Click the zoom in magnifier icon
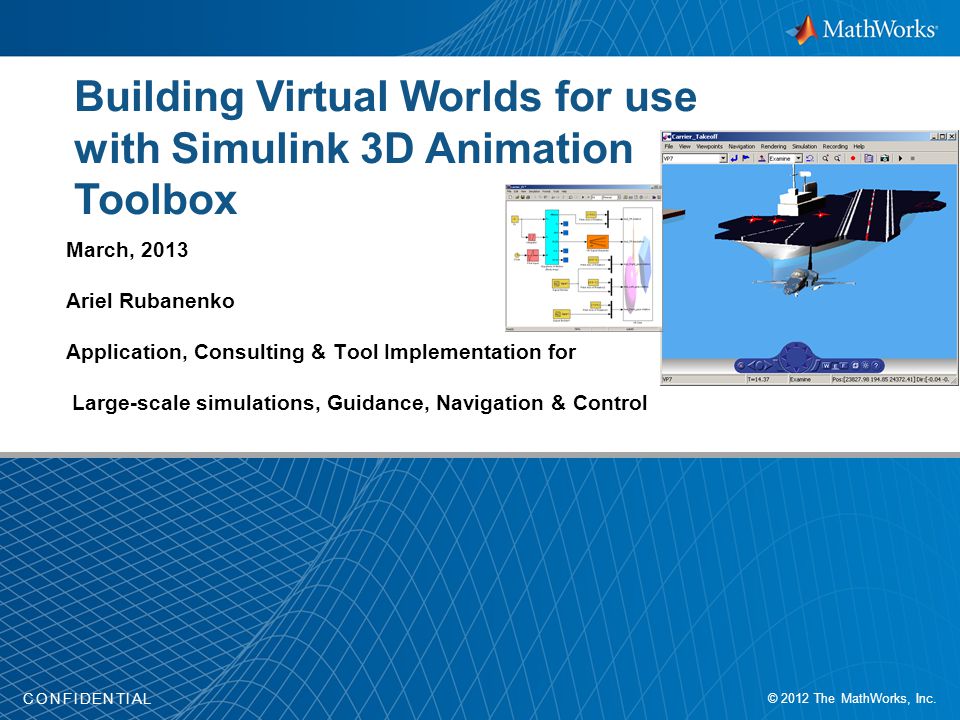This screenshot has width=960, height=720. click(825, 158)
